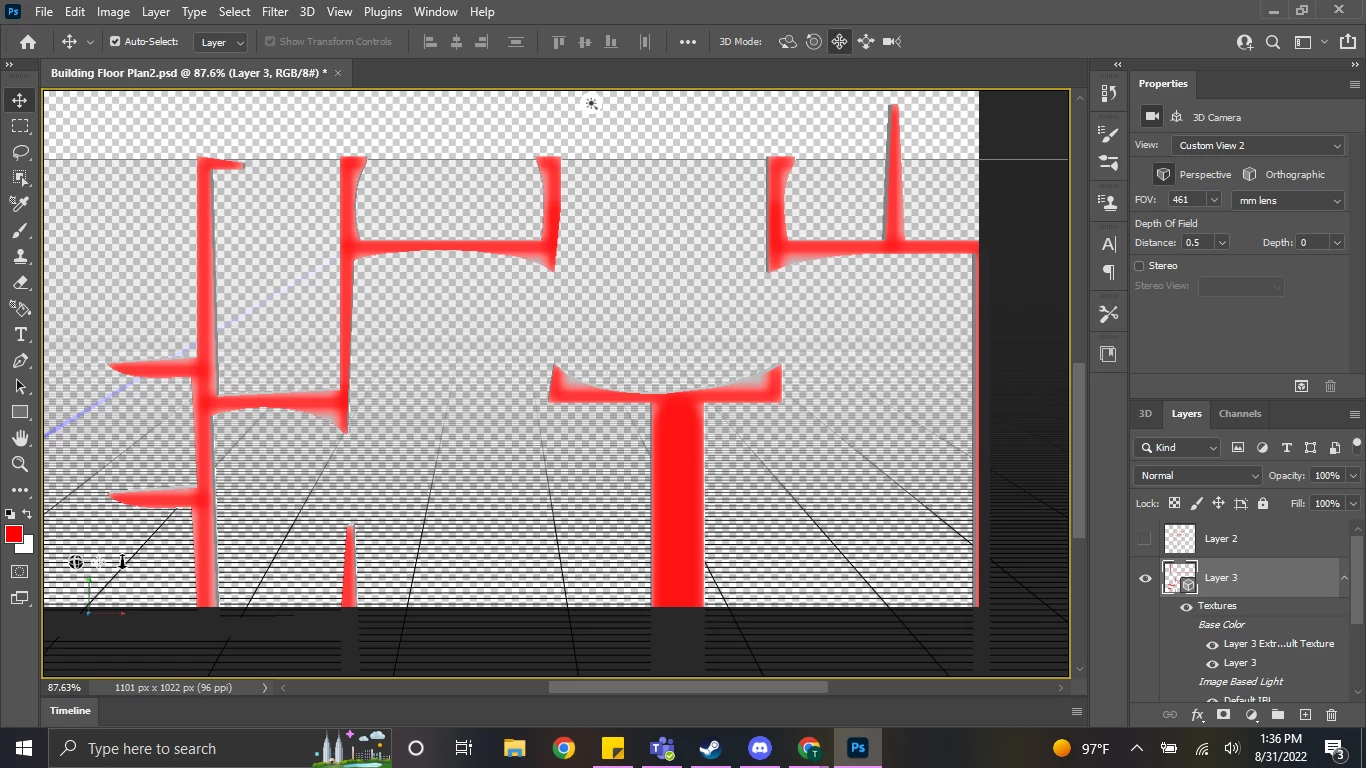Image resolution: width=1366 pixels, height=768 pixels.
Task: Choose Roll the 3D Camera mode
Action: [x=814, y=42]
